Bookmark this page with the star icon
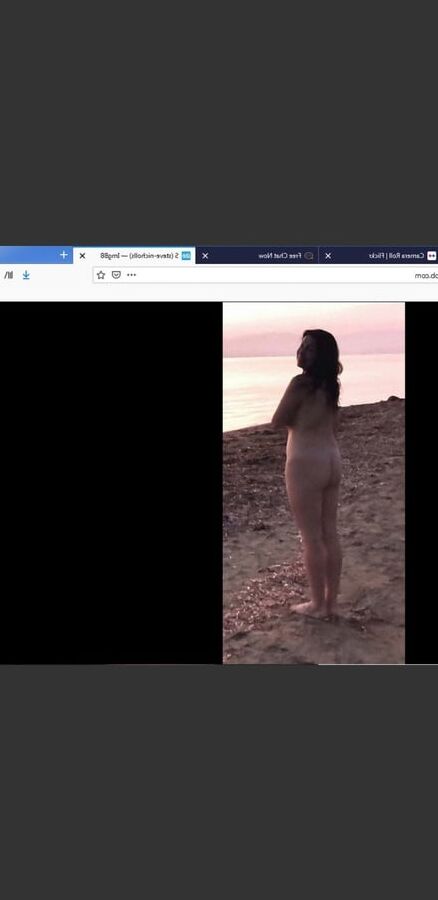 tap(101, 275)
